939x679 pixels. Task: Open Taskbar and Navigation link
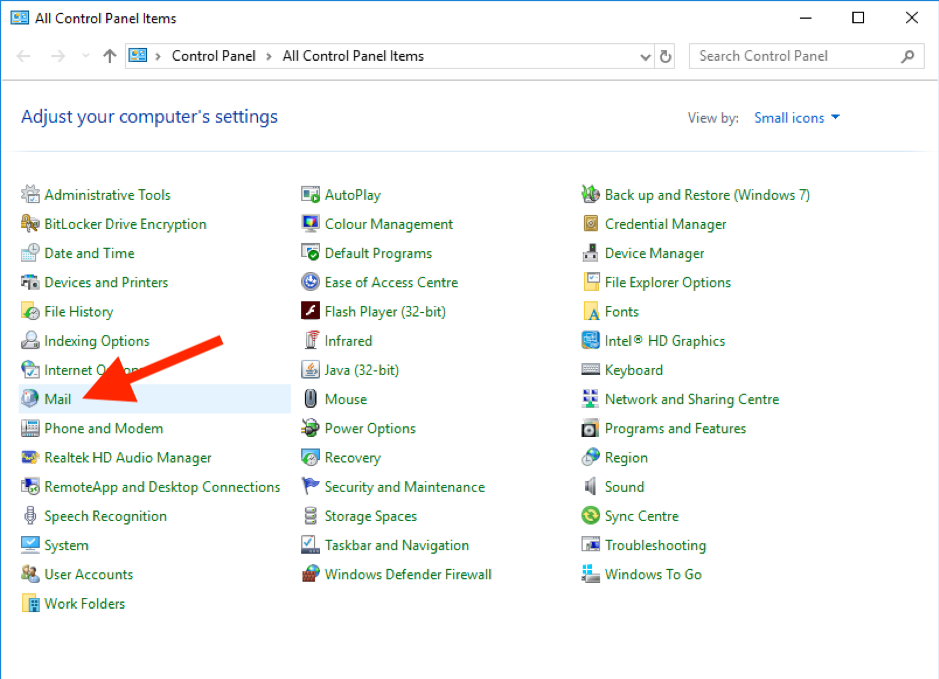396,545
